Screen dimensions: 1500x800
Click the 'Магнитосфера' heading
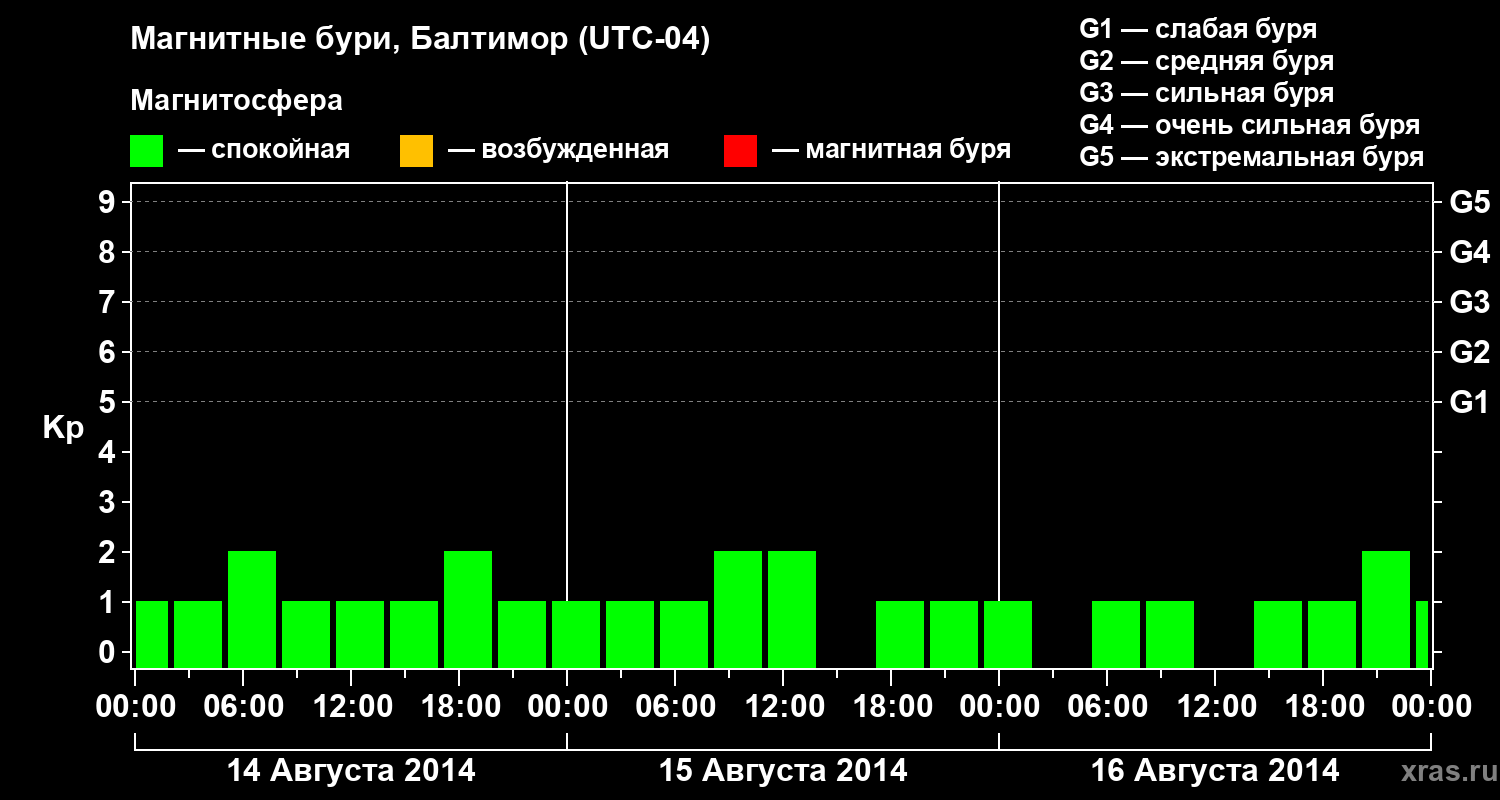click(236, 101)
